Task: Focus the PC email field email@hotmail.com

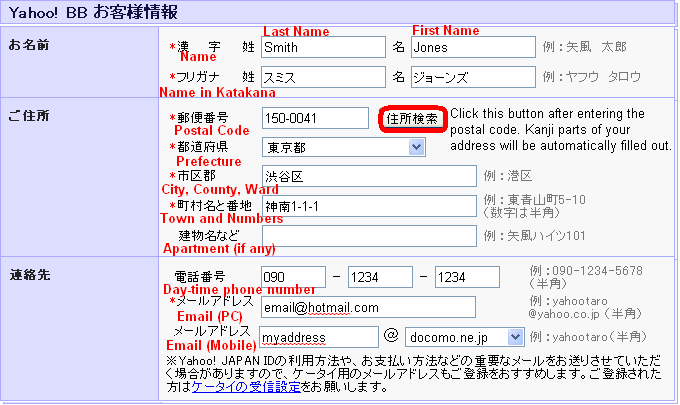Action: click(x=368, y=307)
